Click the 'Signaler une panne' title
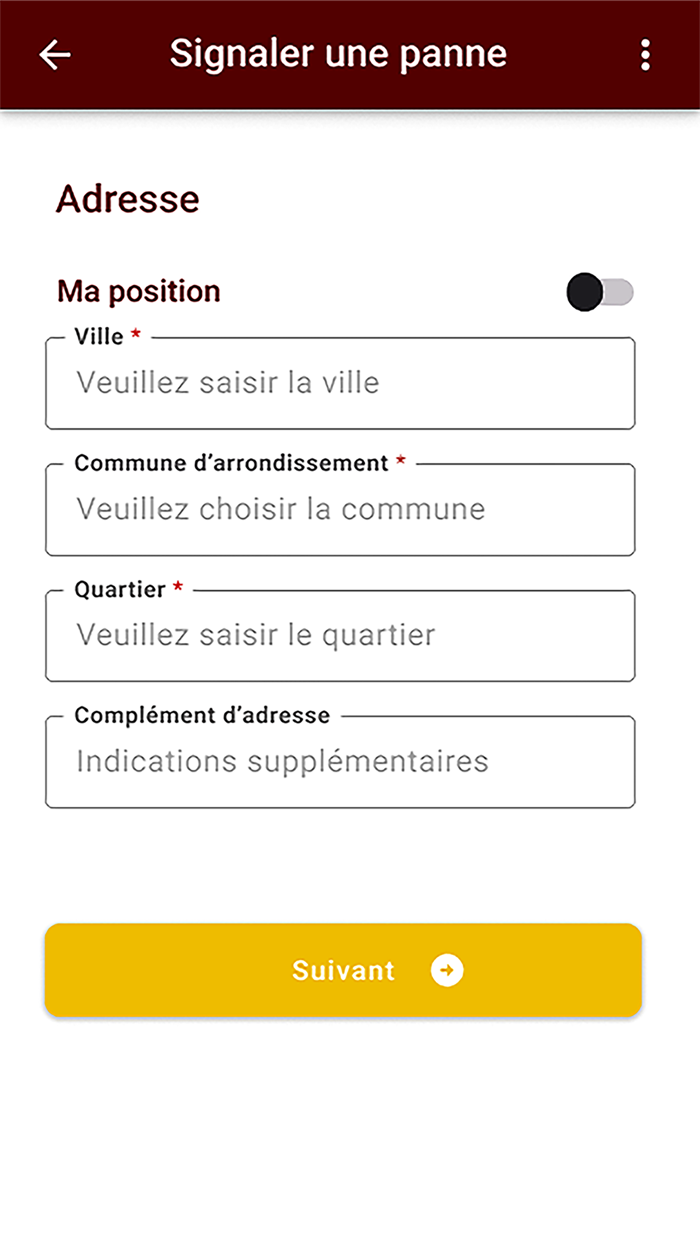Screen dimensions: 700x1244 pos(338,53)
